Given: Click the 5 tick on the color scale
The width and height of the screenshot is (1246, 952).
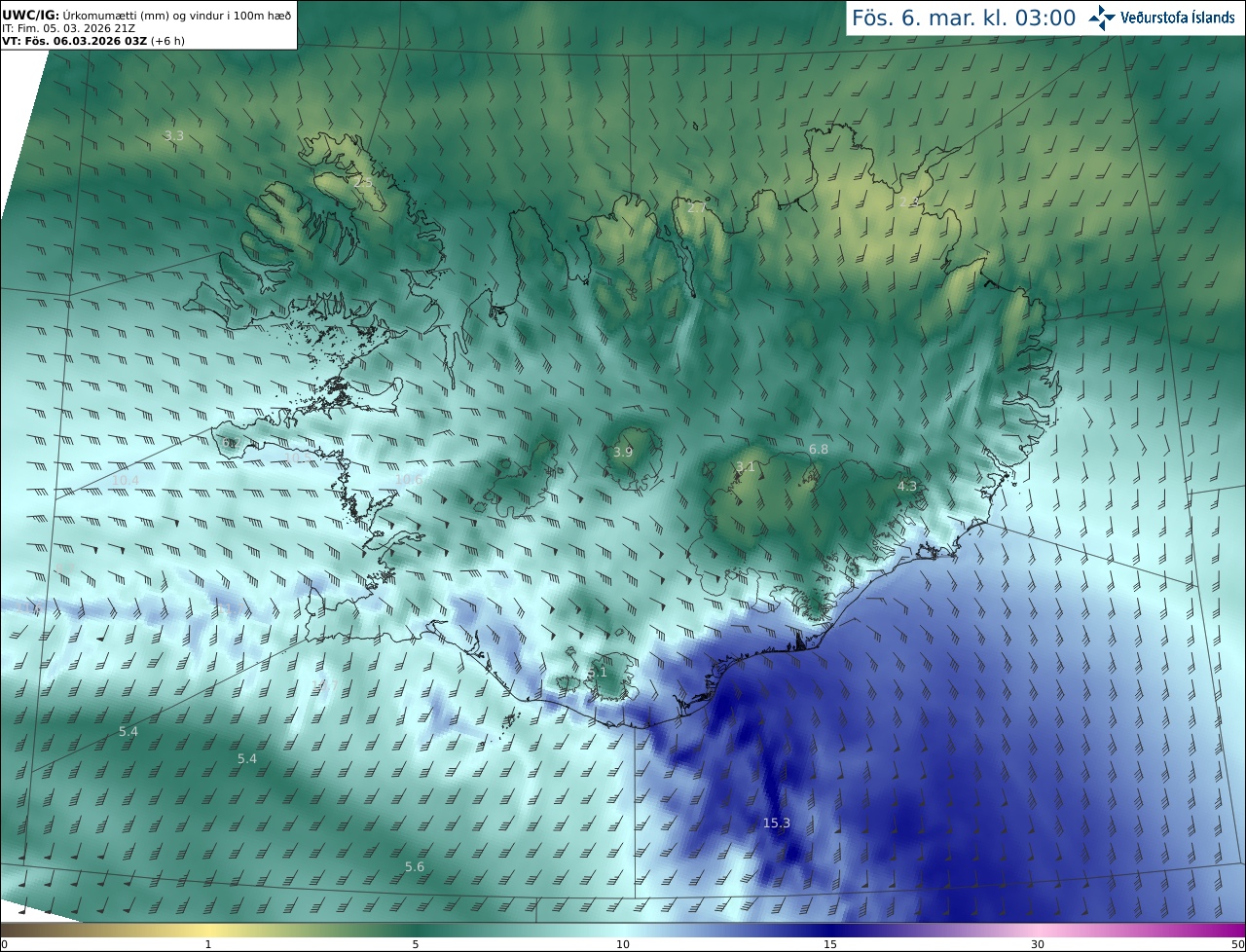Looking at the screenshot, I should (416, 945).
